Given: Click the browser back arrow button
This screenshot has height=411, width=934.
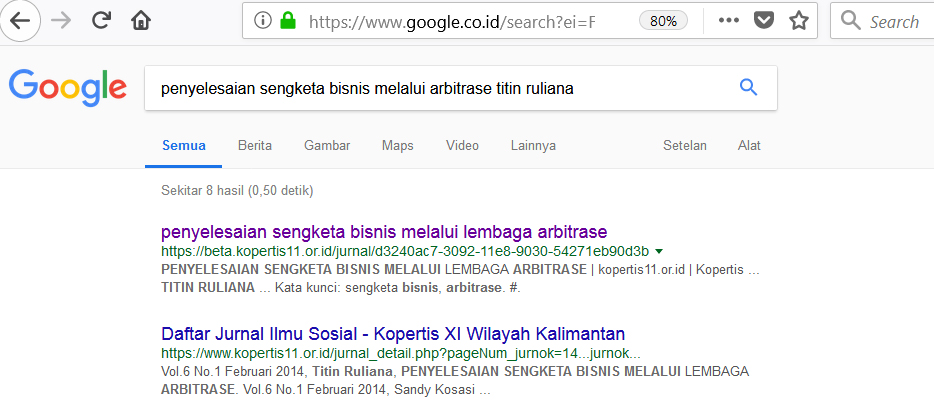Looking at the screenshot, I should pyautogui.click(x=19, y=20).
